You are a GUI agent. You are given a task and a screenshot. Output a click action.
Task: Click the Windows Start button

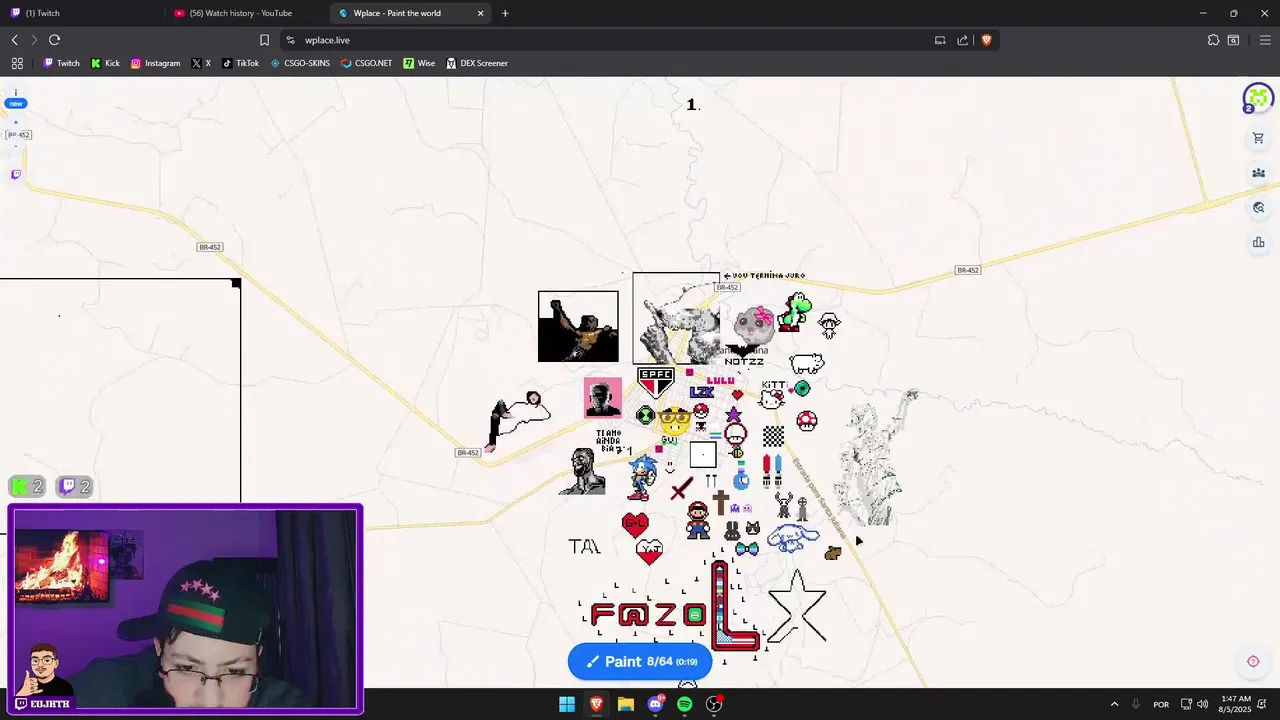[567, 704]
